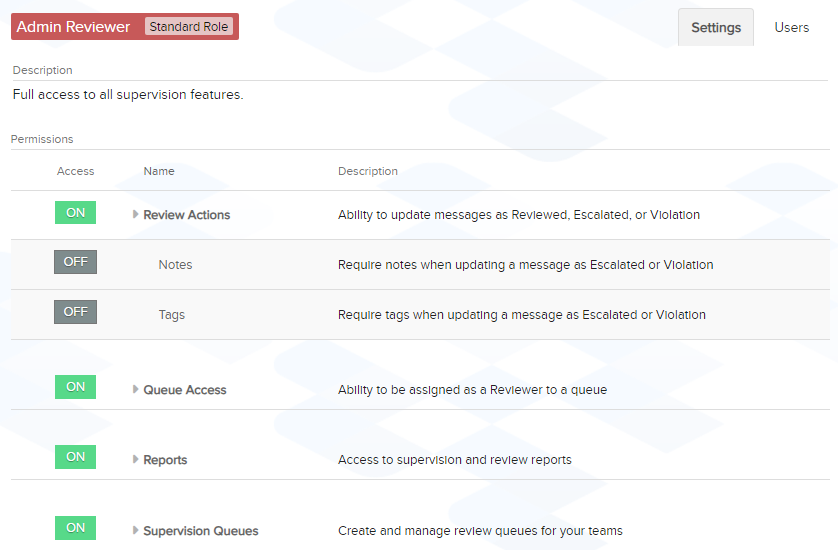Click the Admin Reviewer role title

[x=73, y=27]
